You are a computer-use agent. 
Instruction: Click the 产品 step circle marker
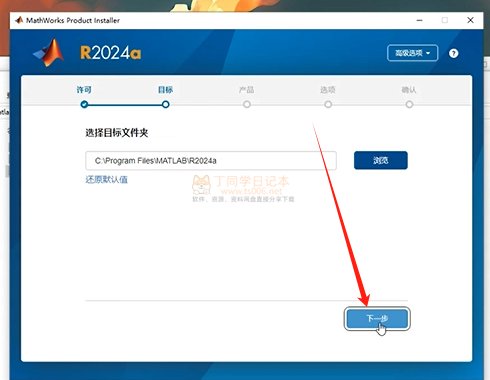point(247,105)
